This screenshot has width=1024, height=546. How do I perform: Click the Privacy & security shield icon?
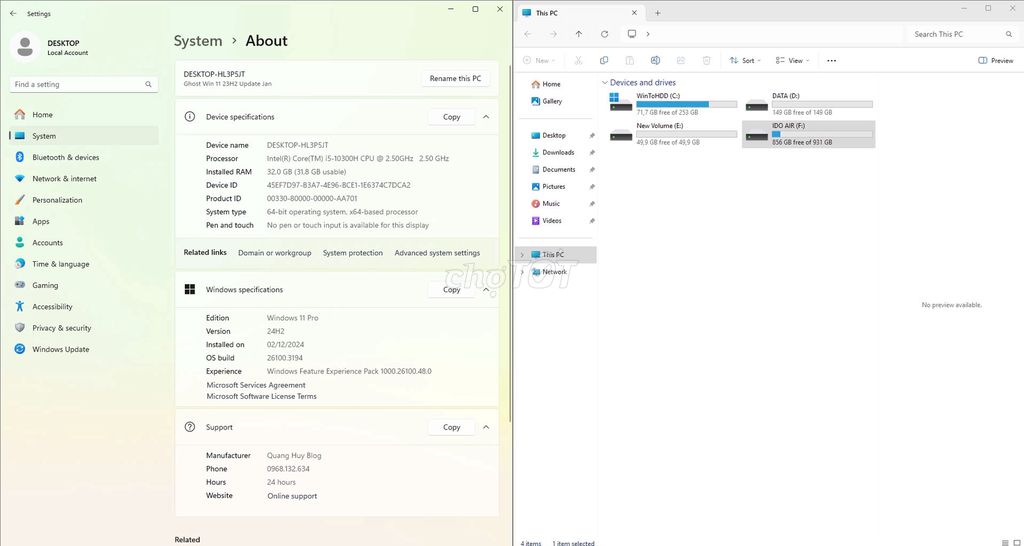tap(20, 328)
